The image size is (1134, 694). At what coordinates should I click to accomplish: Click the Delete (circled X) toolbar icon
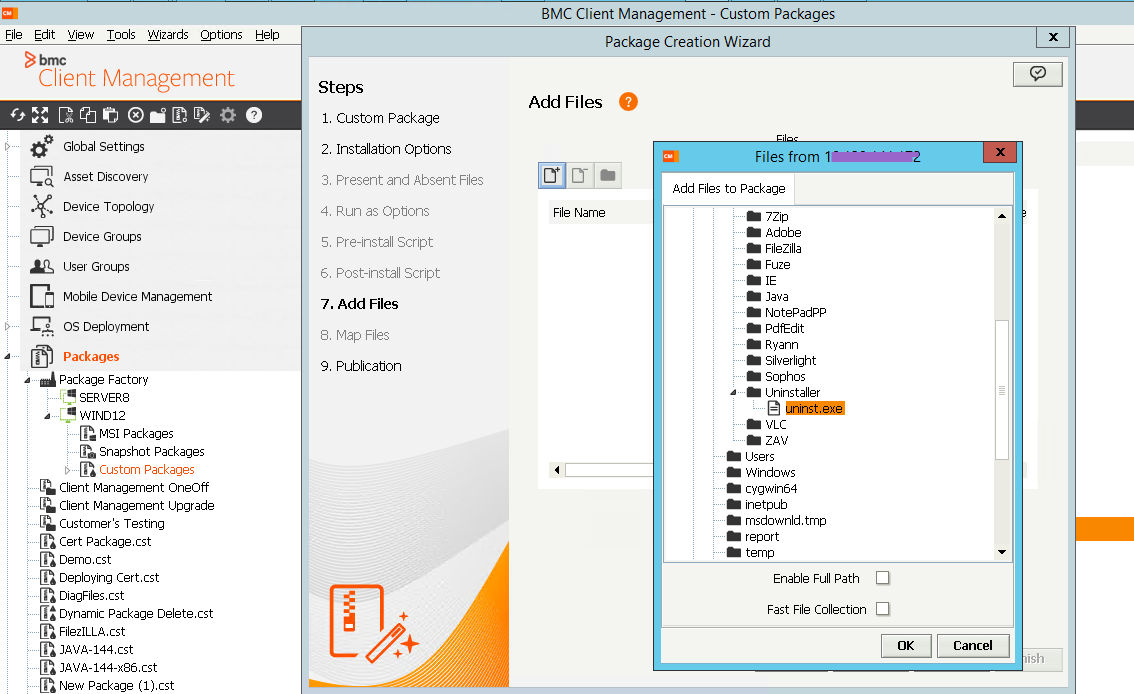click(135, 115)
